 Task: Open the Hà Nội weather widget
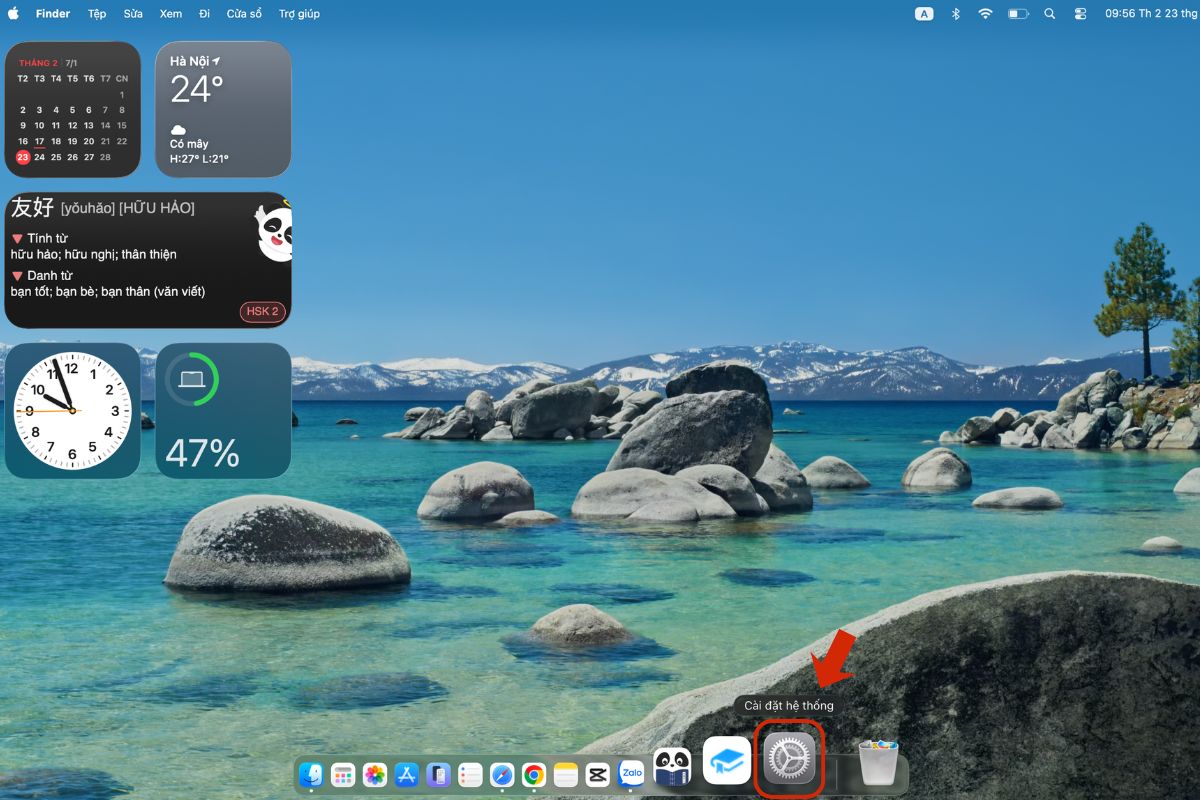pyautogui.click(x=223, y=109)
